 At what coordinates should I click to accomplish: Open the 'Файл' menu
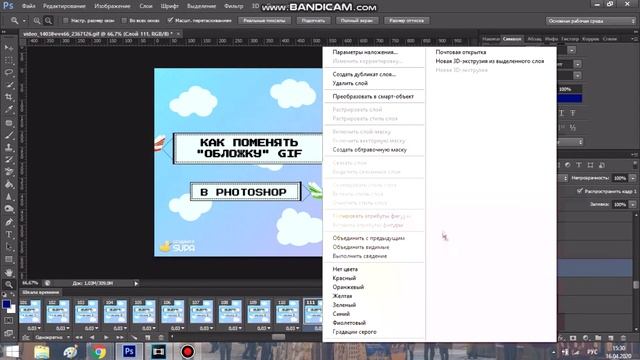pyautogui.click(x=29, y=6)
